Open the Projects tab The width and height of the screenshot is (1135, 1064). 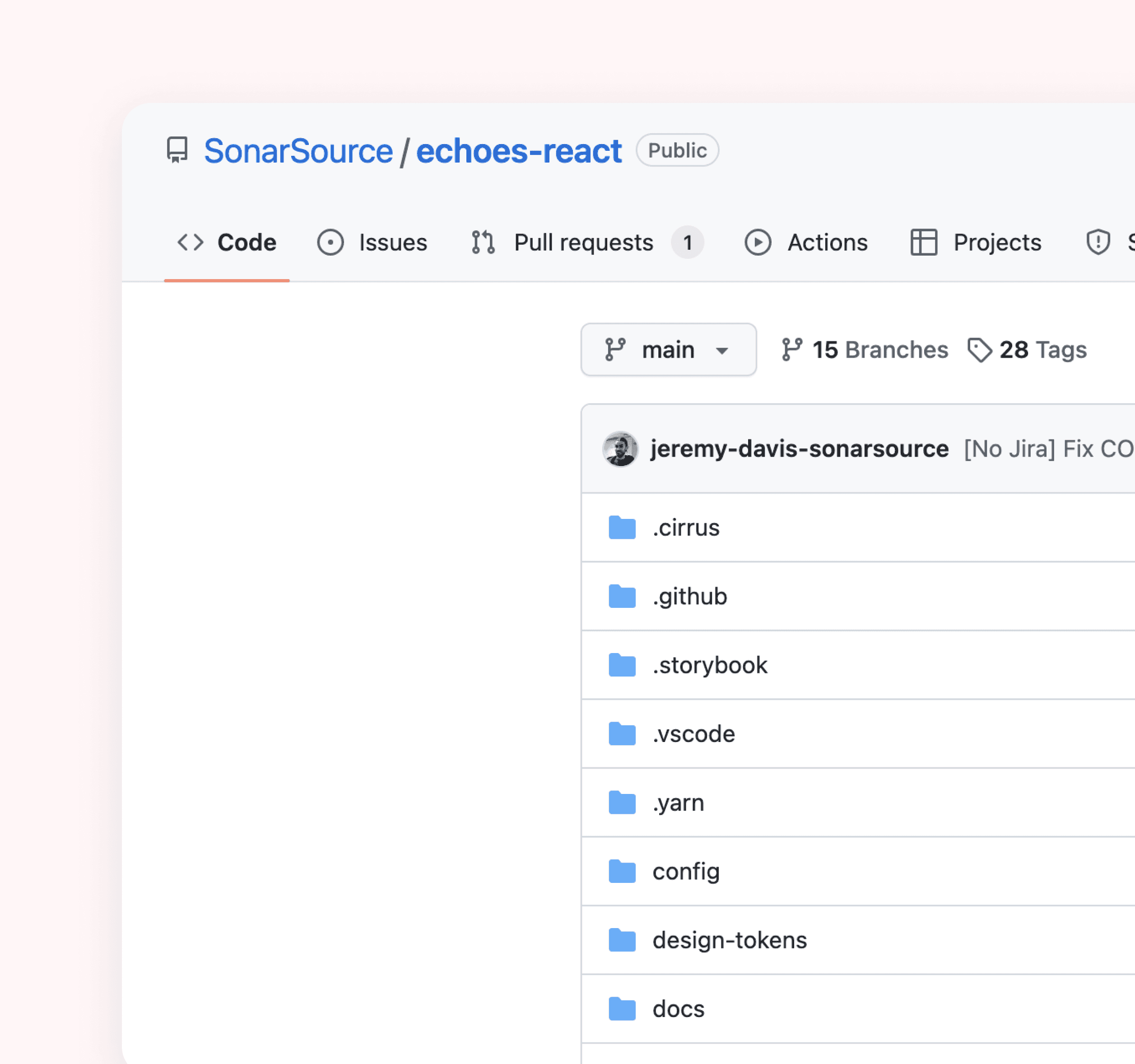pos(976,243)
